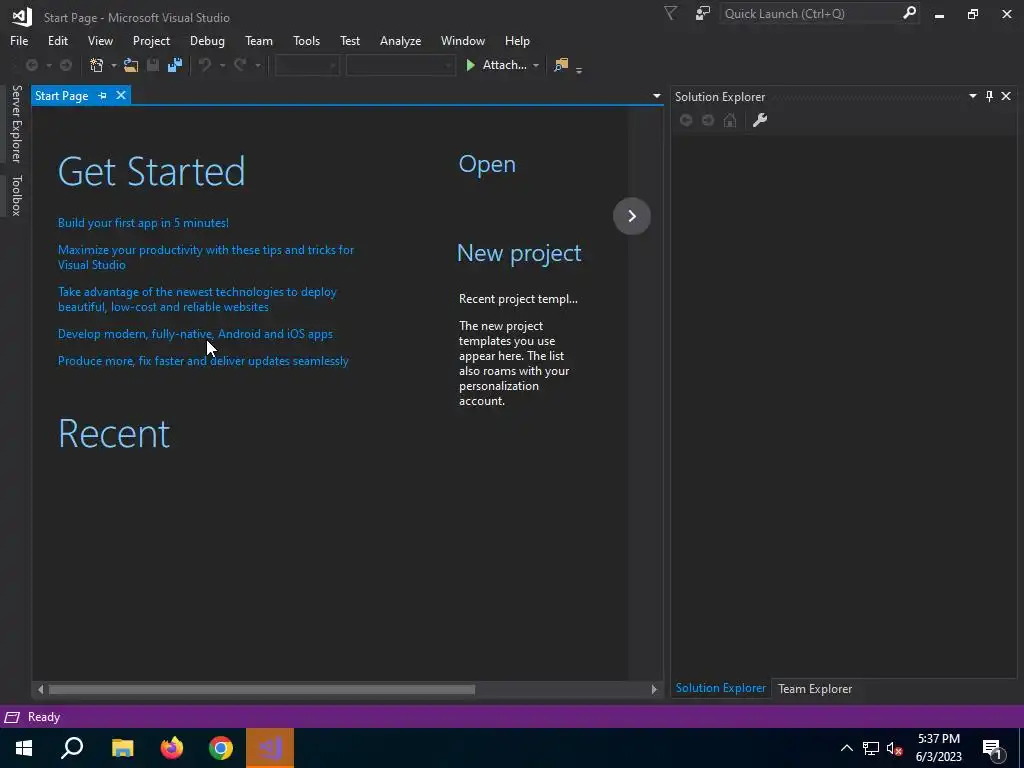Open Solution Explorer window position dropdown
1024x768 pixels.
(972, 96)
